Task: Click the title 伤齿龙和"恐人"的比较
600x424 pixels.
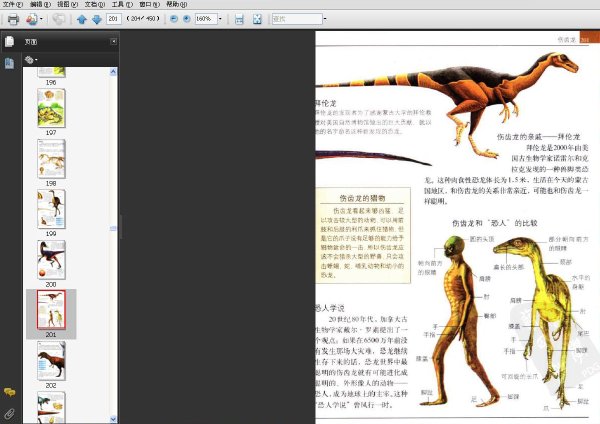Action: pyautogui.click(x=495, y=223)
